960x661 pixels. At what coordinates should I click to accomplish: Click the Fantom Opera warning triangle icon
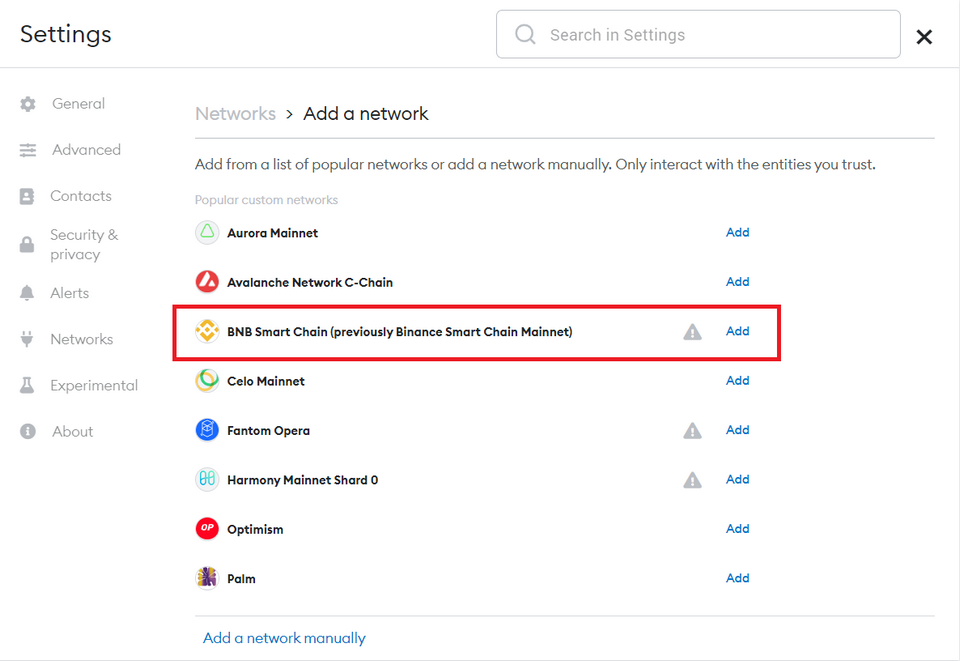(x=692, y=430)
